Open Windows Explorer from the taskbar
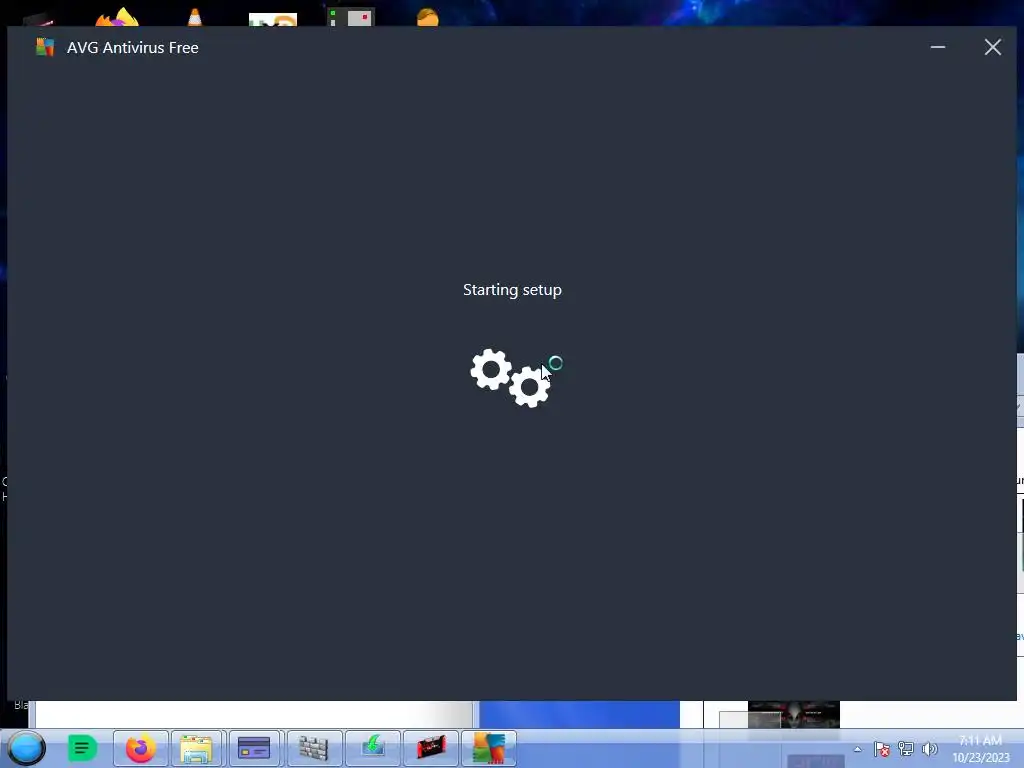This screenshot has height=768, width=1024. click(197, 748)
